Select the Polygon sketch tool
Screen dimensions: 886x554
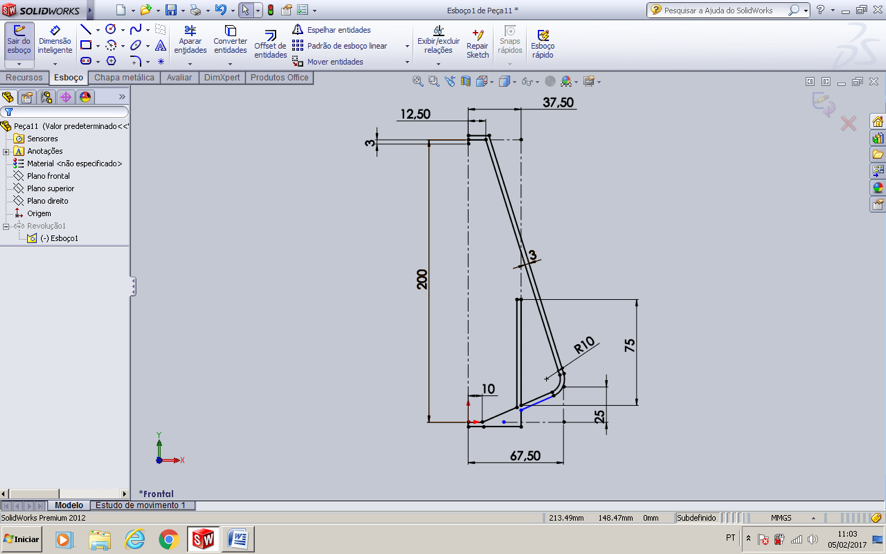pyautogui.click(x=111, y=60)
